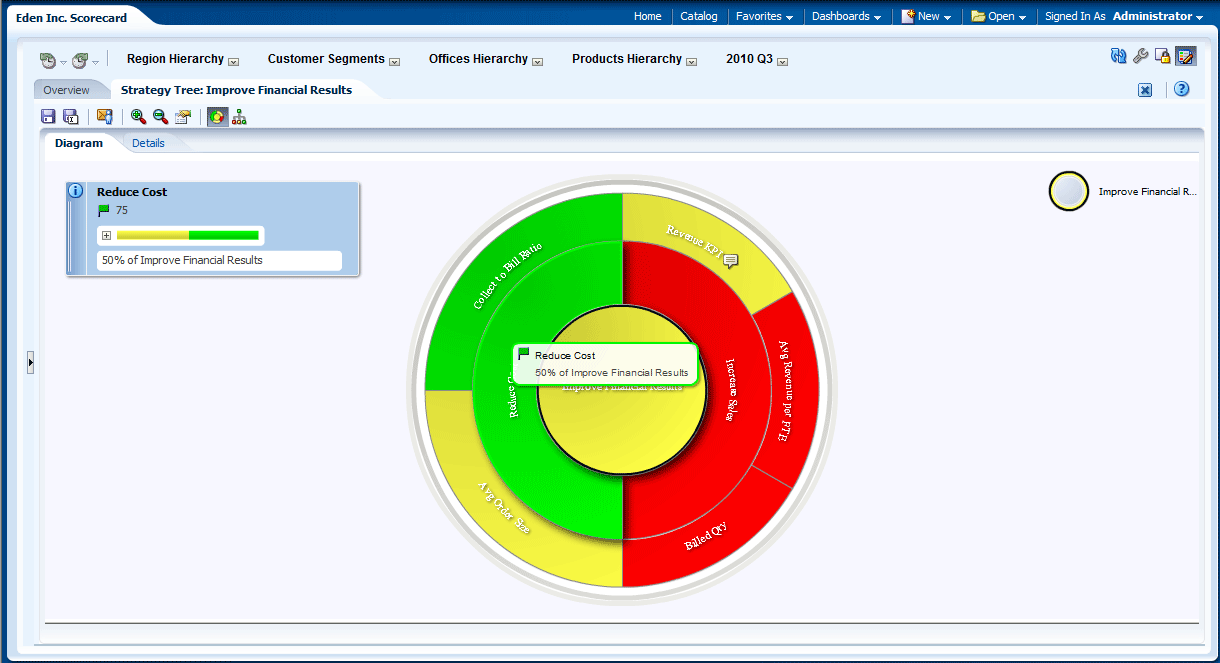This screenshot has width=1220, height=663.
Task: Click the refresh arrows icon at top right
Action: click(1118, 56)
